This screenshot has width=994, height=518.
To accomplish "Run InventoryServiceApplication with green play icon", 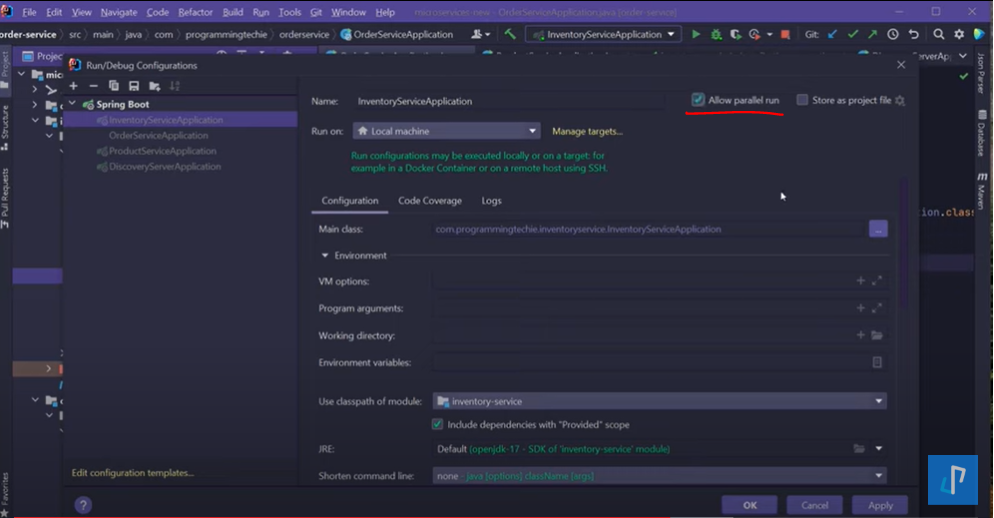I will 696,34.
